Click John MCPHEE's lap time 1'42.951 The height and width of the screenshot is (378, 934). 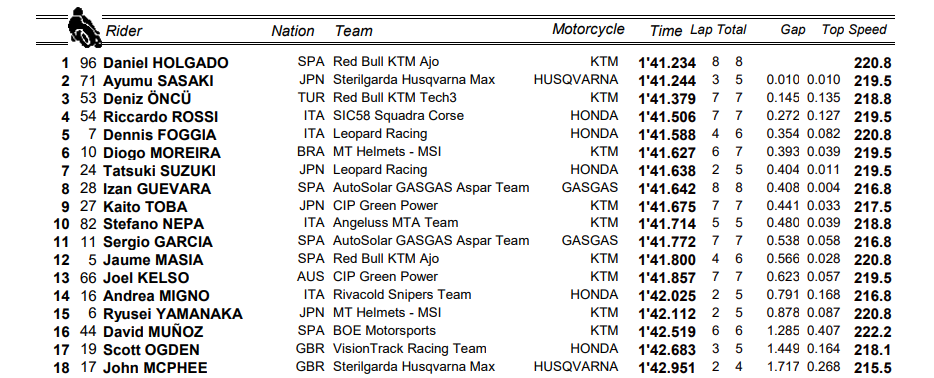(667, 368)
